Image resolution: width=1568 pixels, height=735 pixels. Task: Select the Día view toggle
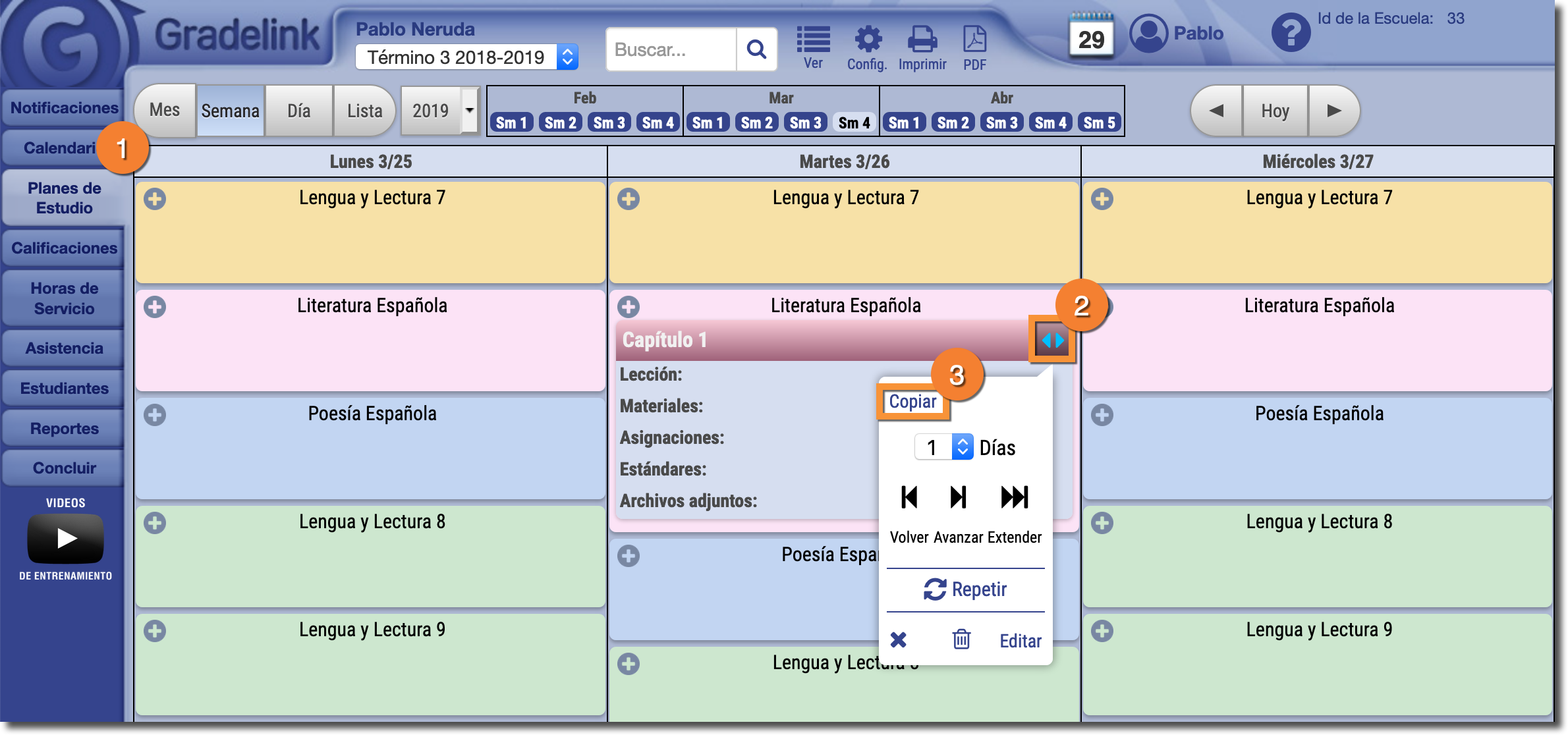click(x=298, y=111)
